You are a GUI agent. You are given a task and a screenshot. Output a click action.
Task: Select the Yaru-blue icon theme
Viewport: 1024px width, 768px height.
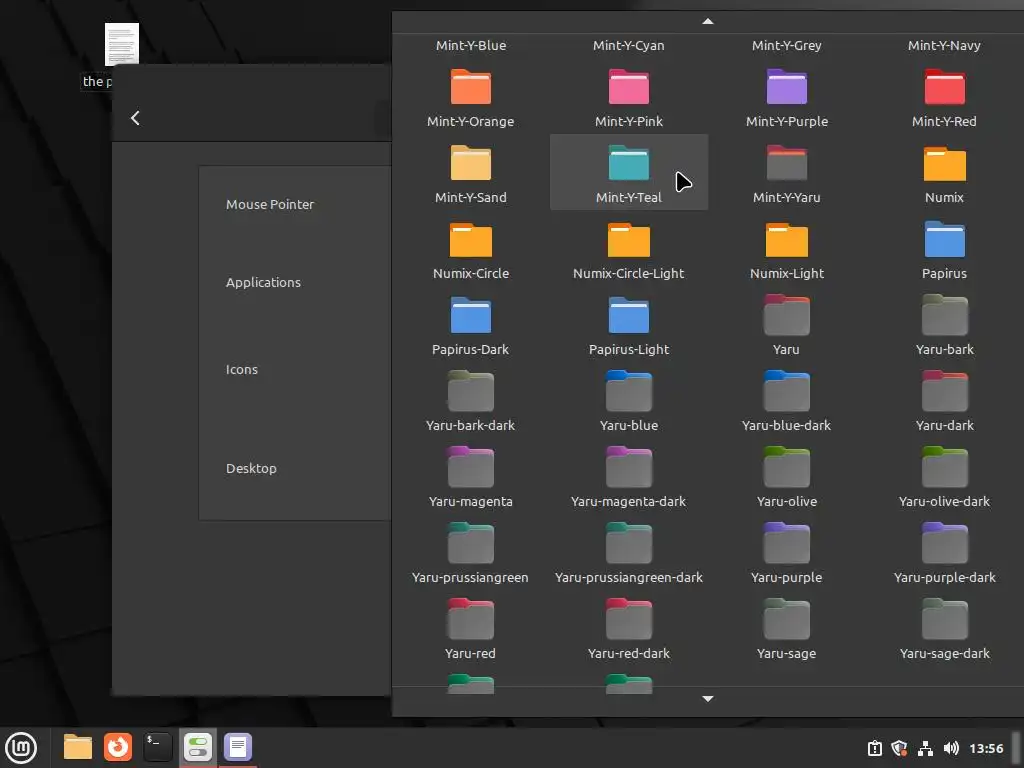tap(628, 400)
